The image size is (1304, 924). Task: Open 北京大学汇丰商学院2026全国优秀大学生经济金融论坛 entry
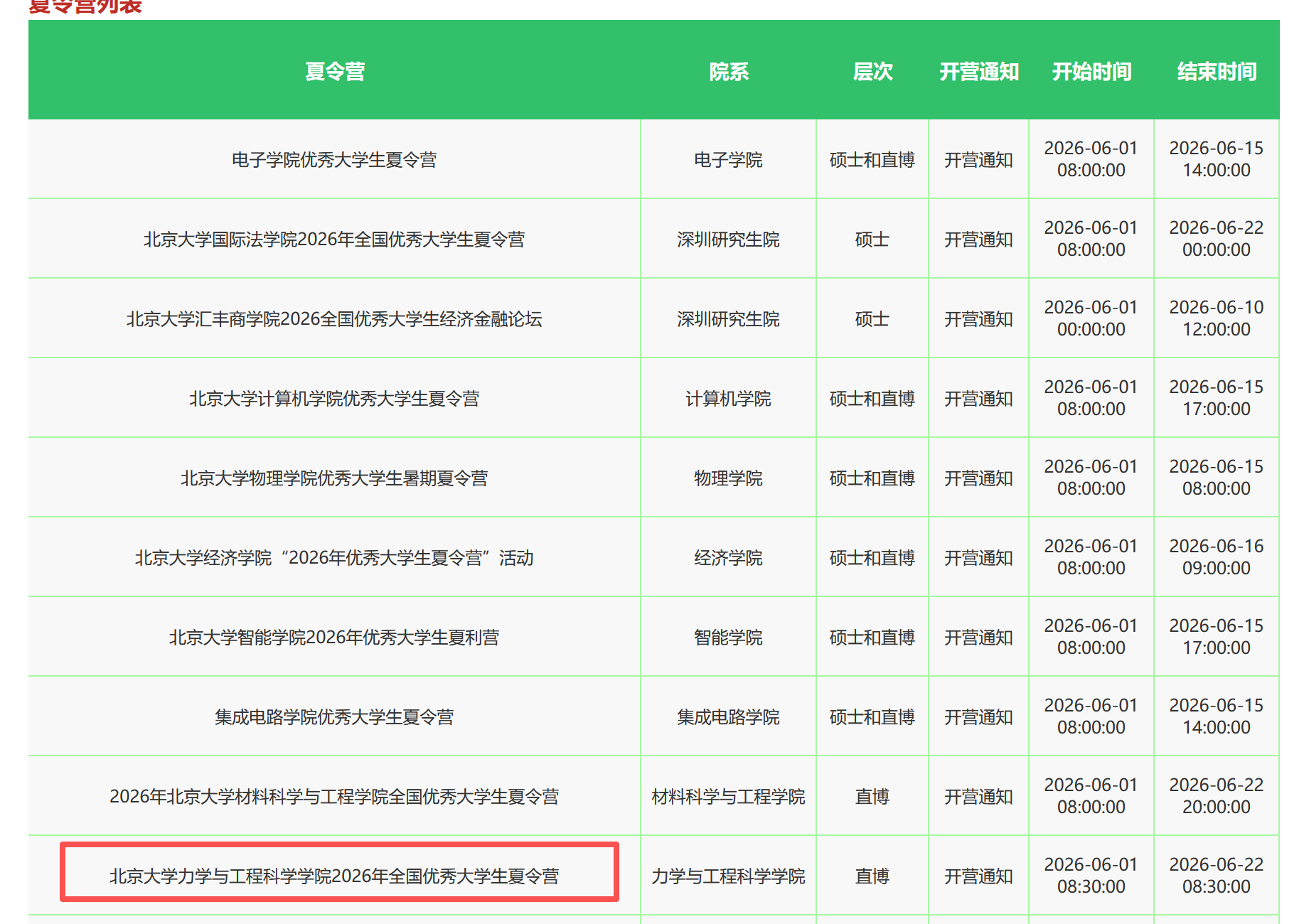(334, 319)
